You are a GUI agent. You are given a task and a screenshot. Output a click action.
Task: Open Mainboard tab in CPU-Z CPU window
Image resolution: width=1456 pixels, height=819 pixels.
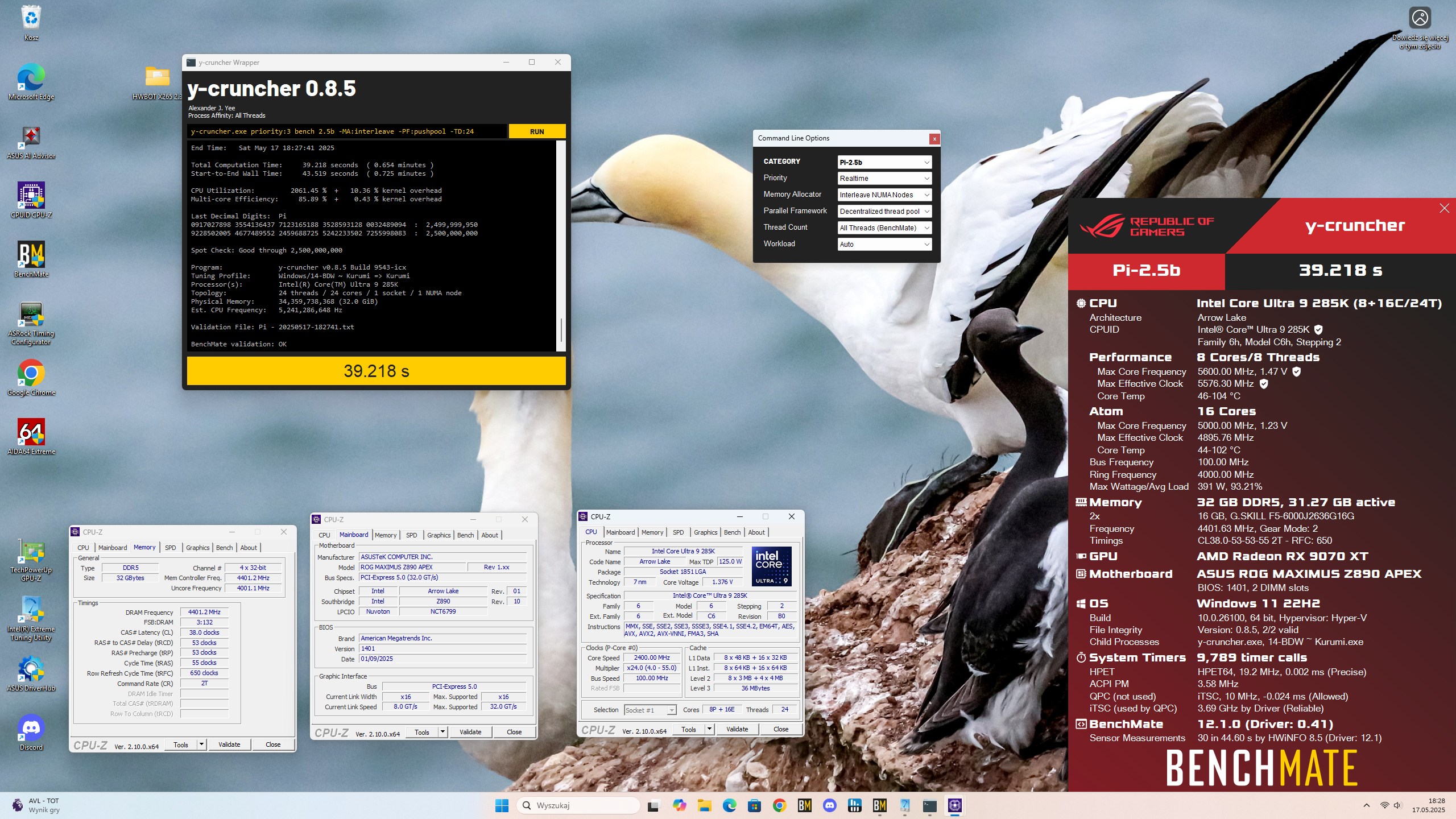pyautogui.click(x=620, y=532)
